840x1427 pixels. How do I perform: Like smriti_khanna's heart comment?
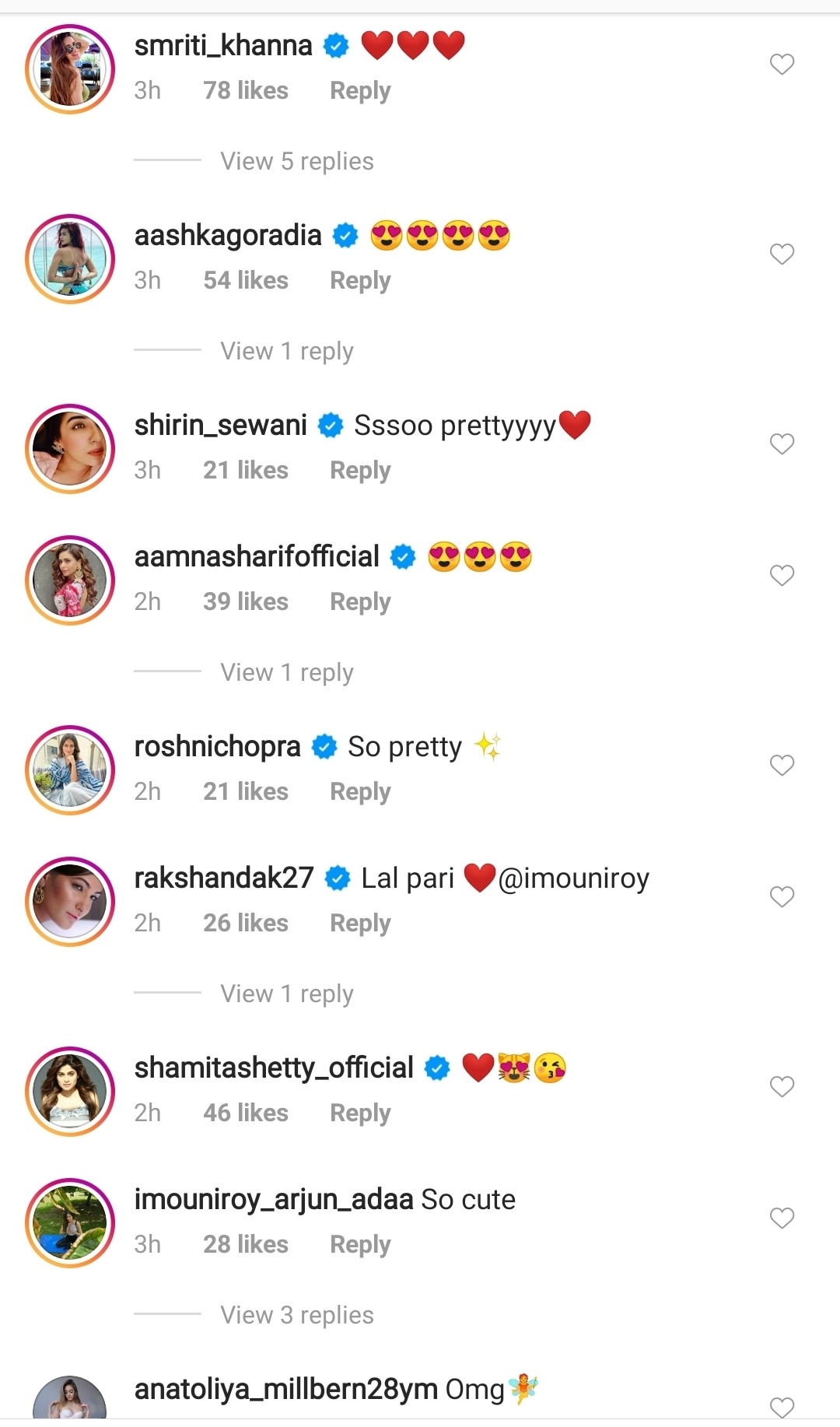[x=782, y=64]
